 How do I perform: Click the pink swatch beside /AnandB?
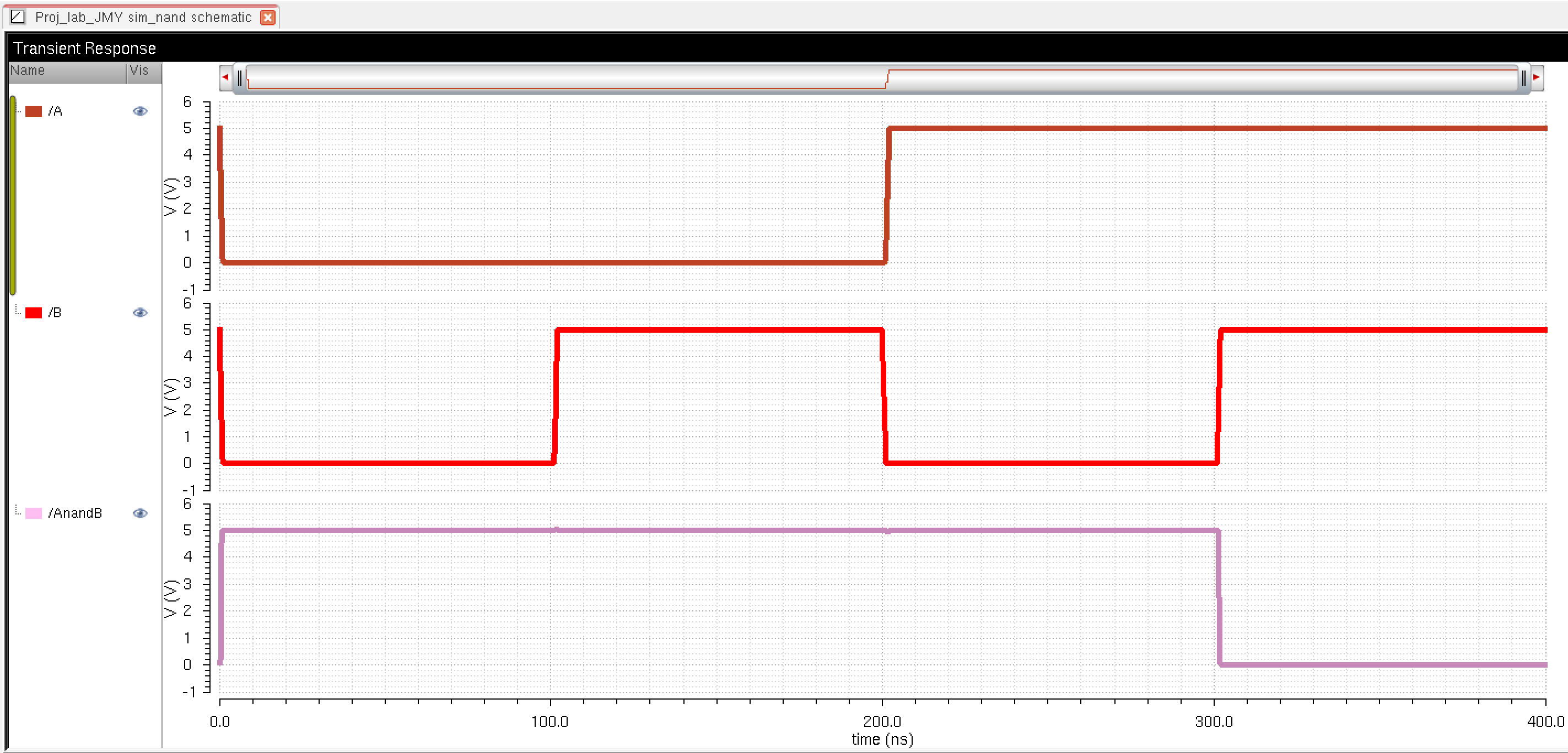coord(34,513)
